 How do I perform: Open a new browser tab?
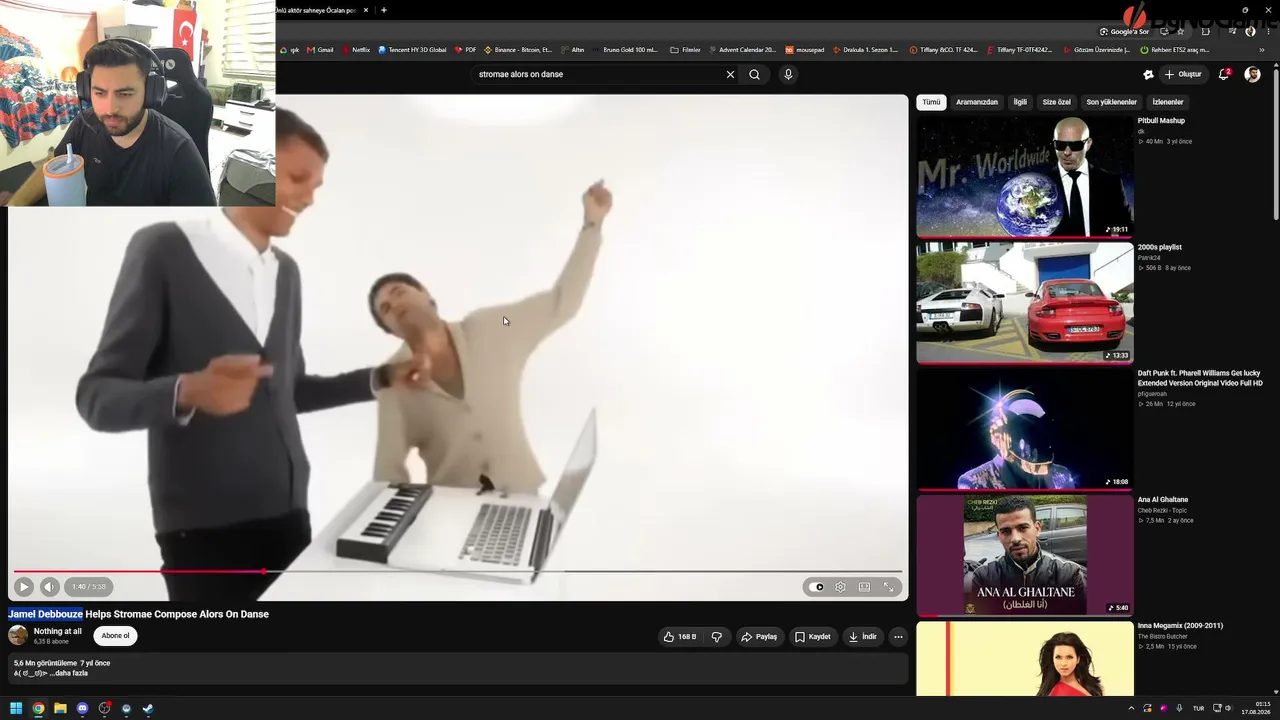(384, 10)
